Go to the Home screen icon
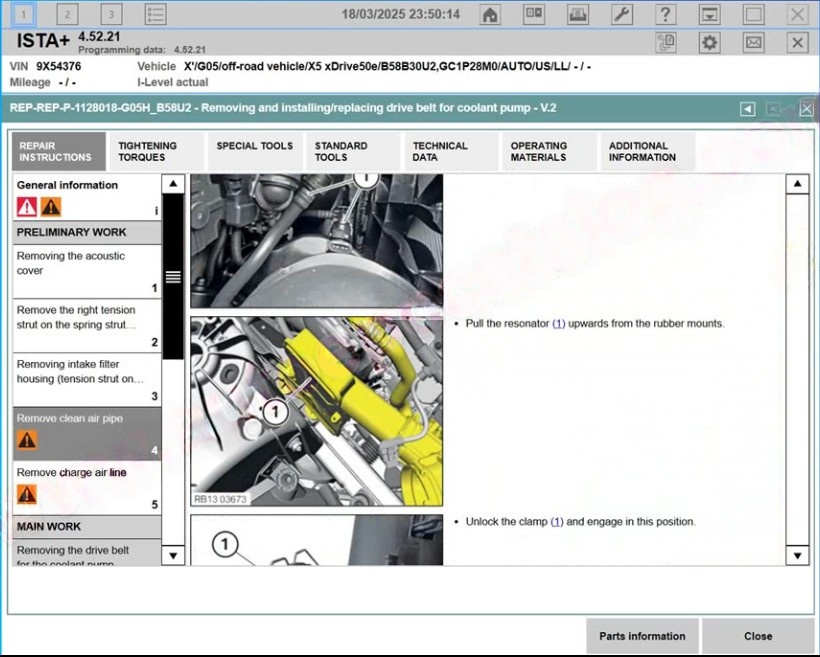This screenshot has width=820, height=657. pos(489,14)
